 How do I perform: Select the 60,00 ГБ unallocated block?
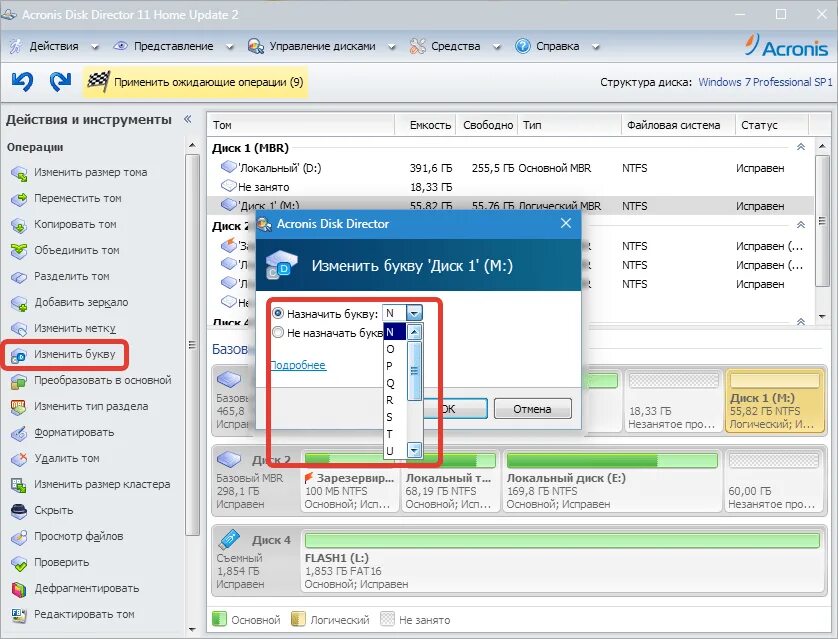773,481
